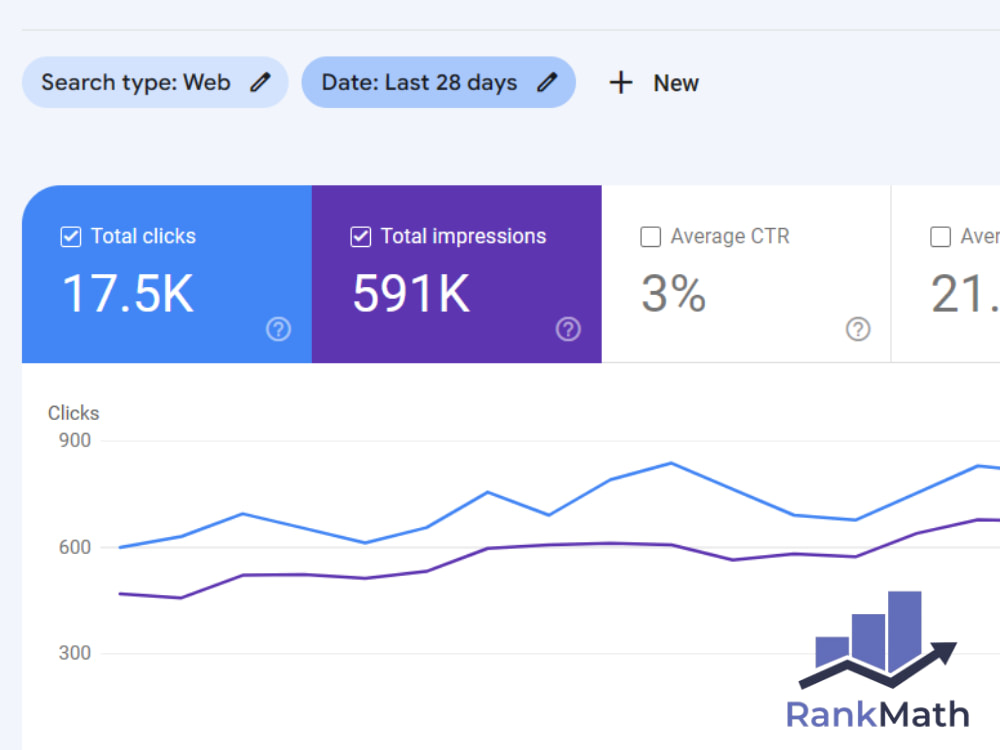Image resolution: width=1000 pixels, height=750 pixels.
Task: Open the Date: Last 28 days chip
Action: coord(439,82)
